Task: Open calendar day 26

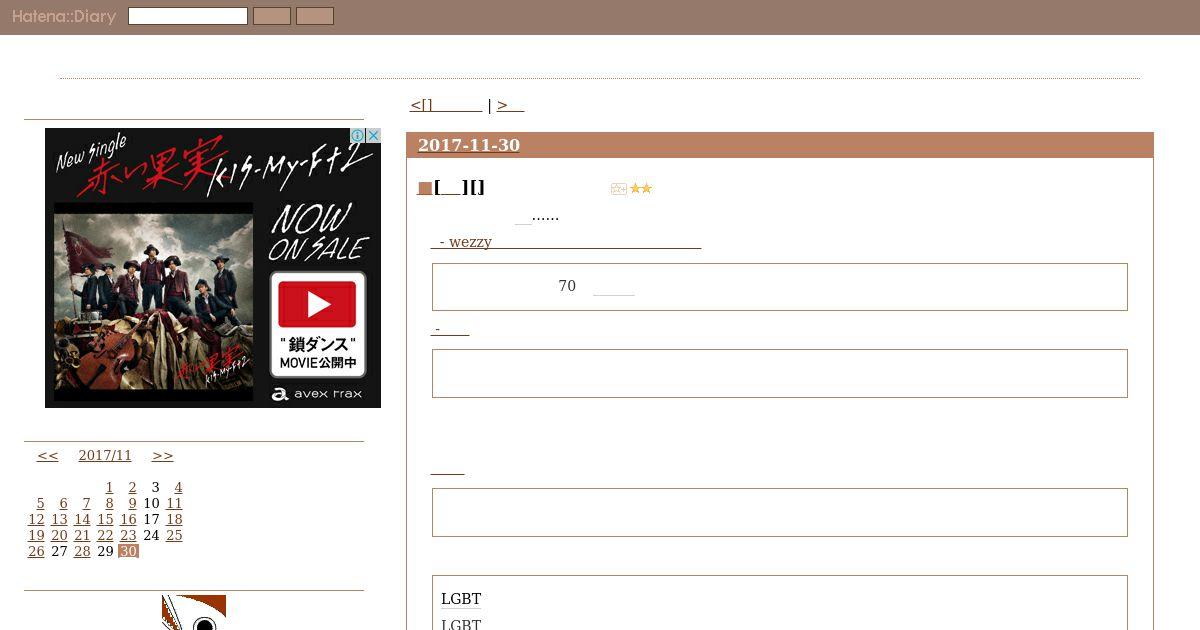Action: tap(36, 552)
